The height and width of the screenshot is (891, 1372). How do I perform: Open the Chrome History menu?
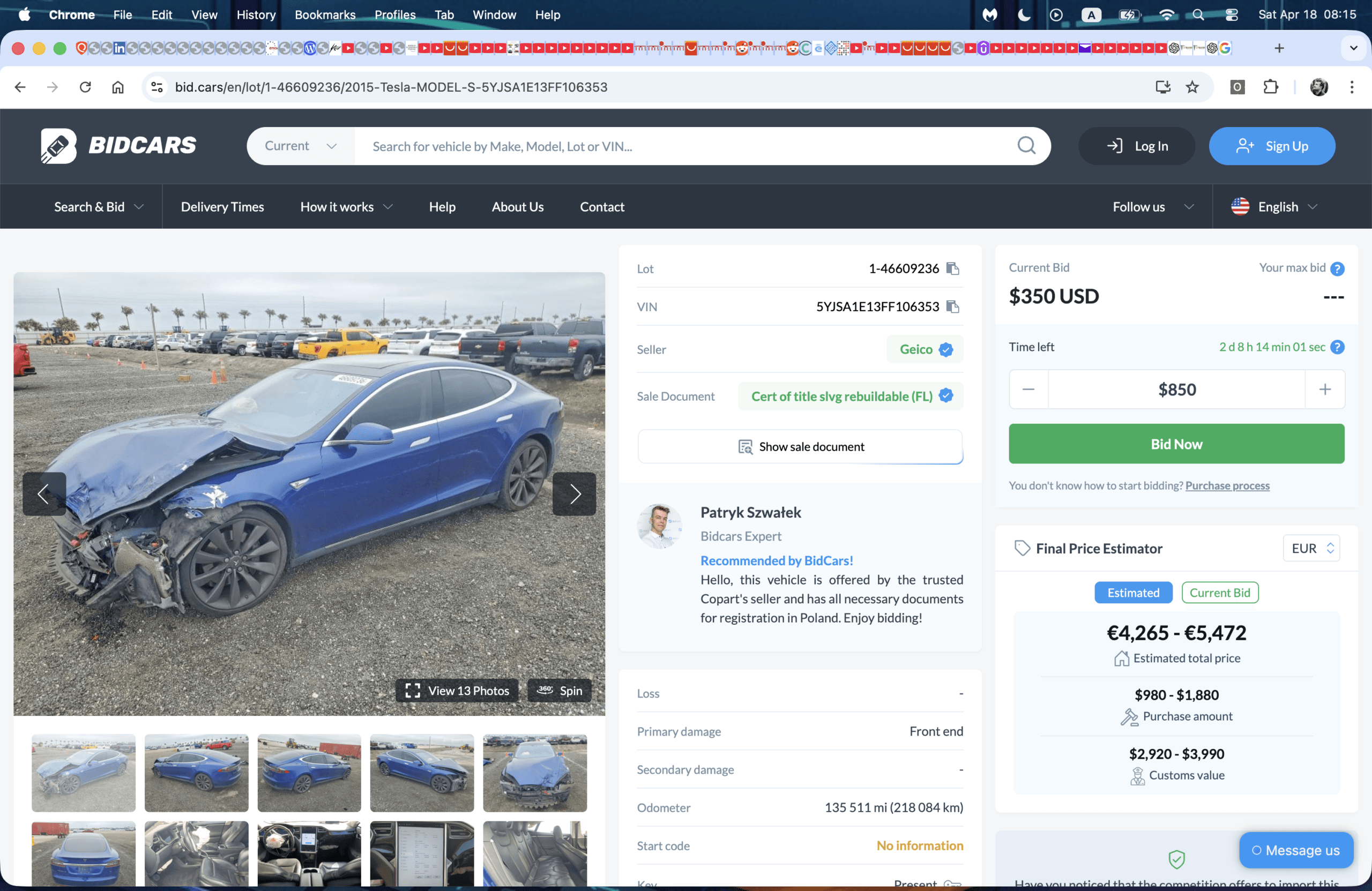click(x=256, y=14)
